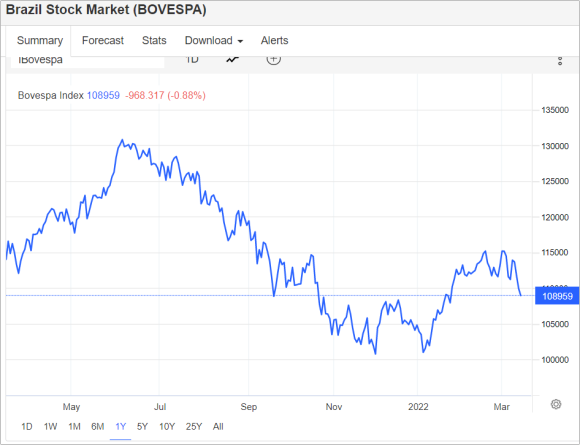Open the 1D interval selector in the toolbar
The height and width of the screenshot is (445, 580).
point(192,60)
